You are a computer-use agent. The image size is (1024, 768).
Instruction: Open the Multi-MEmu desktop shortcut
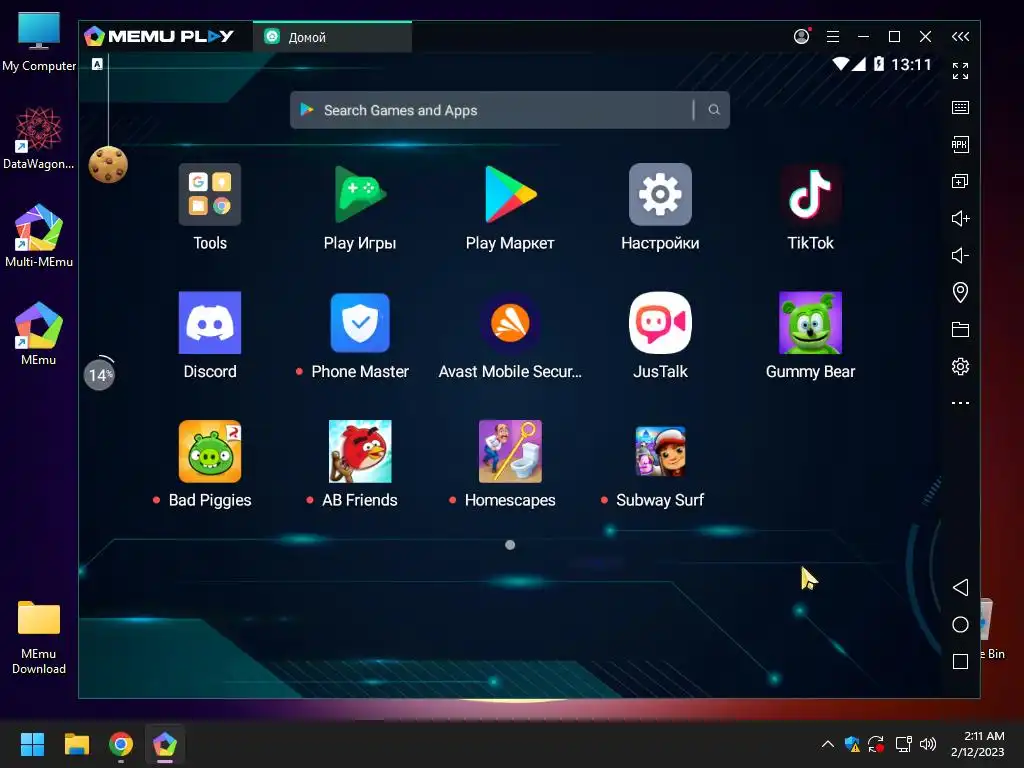pyautogui.click(x=39, y=236)
